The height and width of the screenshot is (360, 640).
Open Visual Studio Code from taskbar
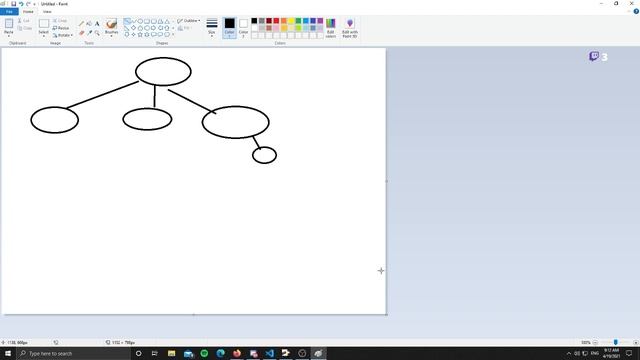tap(269, 353)
